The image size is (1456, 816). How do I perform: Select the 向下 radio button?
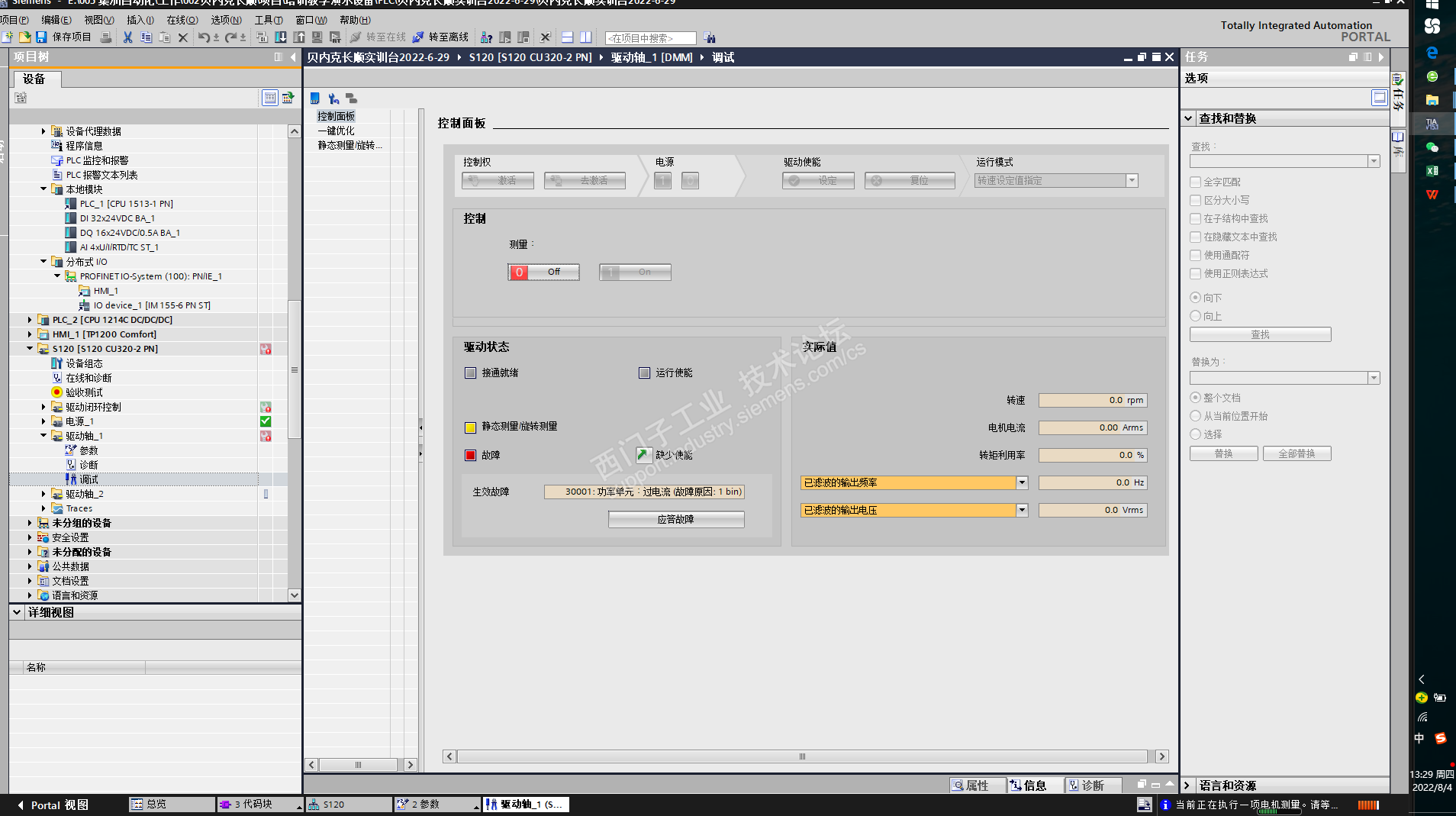coord(1196,298)
